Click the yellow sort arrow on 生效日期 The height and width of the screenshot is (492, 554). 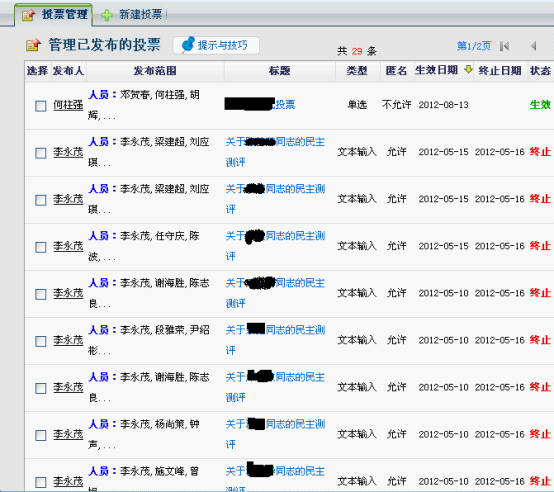[x=468, y=70]
